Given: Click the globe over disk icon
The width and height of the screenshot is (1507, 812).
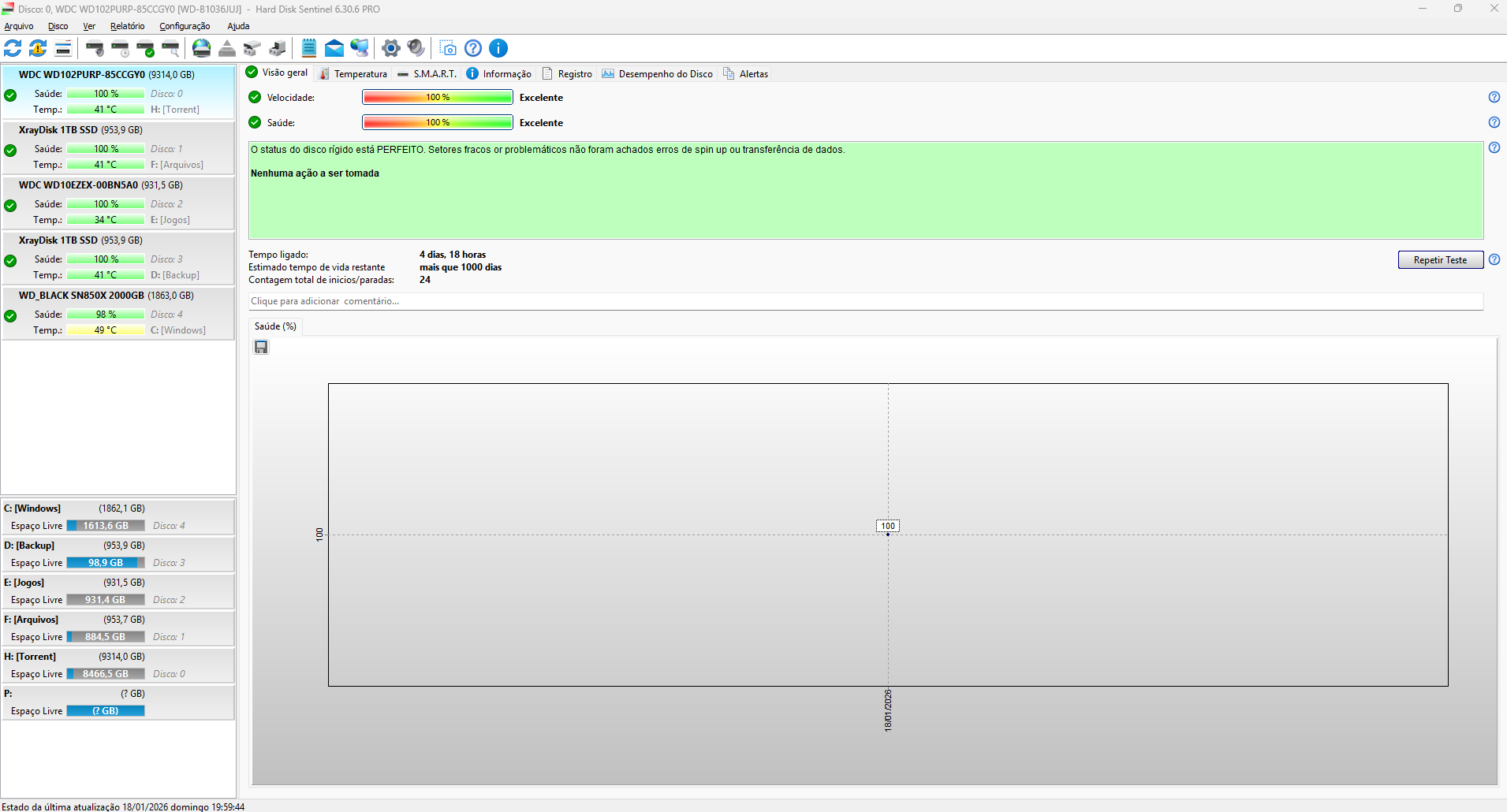Looking at the screenshot, I should (202, 48).
